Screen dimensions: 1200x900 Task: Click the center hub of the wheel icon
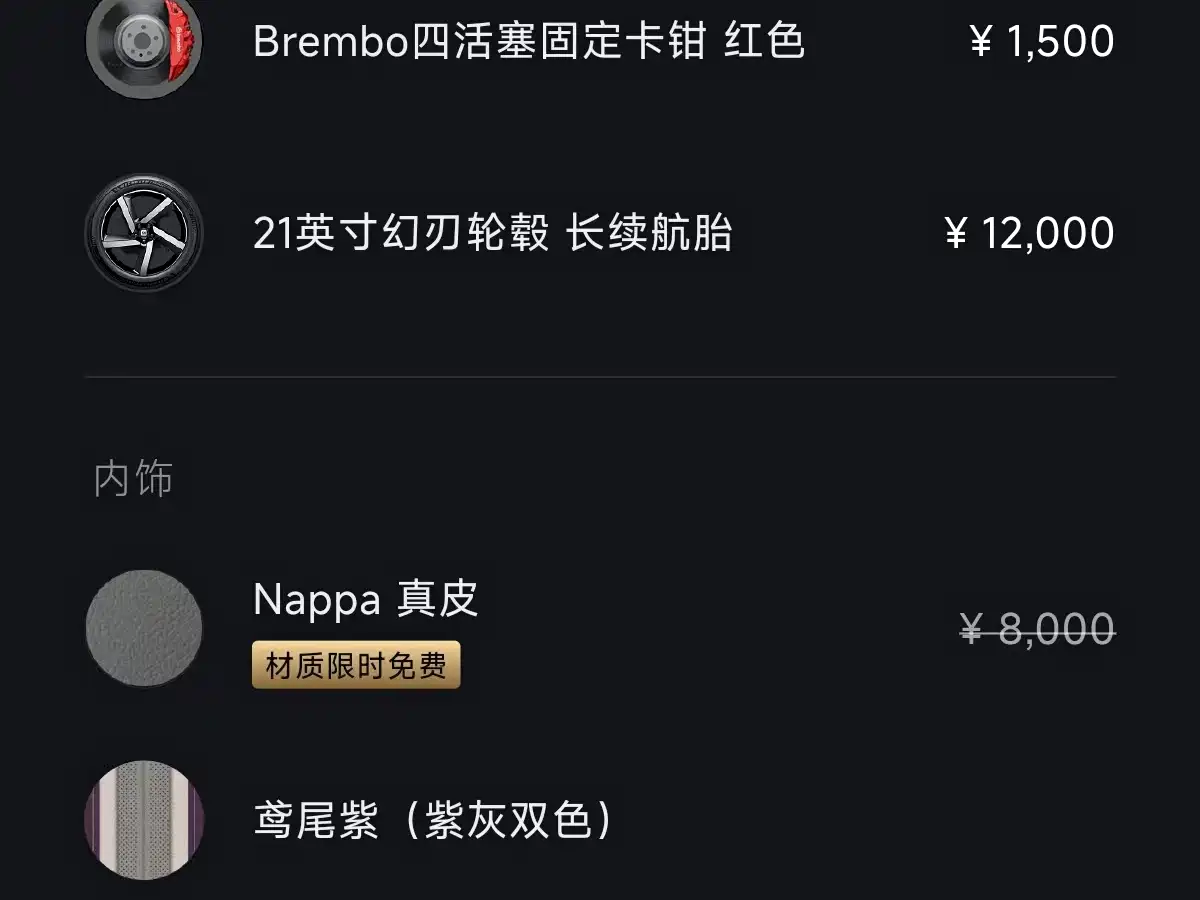[143, 235]
